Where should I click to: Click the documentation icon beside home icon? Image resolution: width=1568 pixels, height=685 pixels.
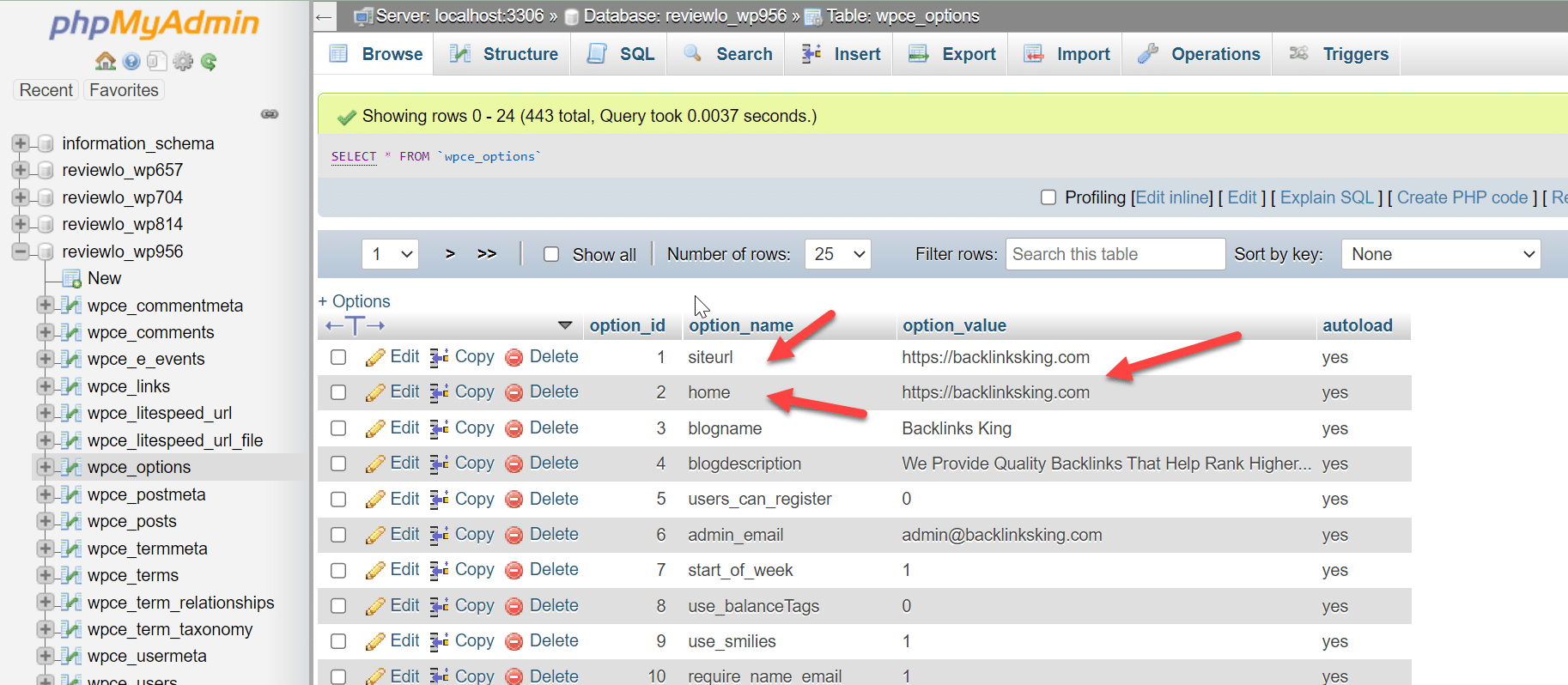pos(131,61)
